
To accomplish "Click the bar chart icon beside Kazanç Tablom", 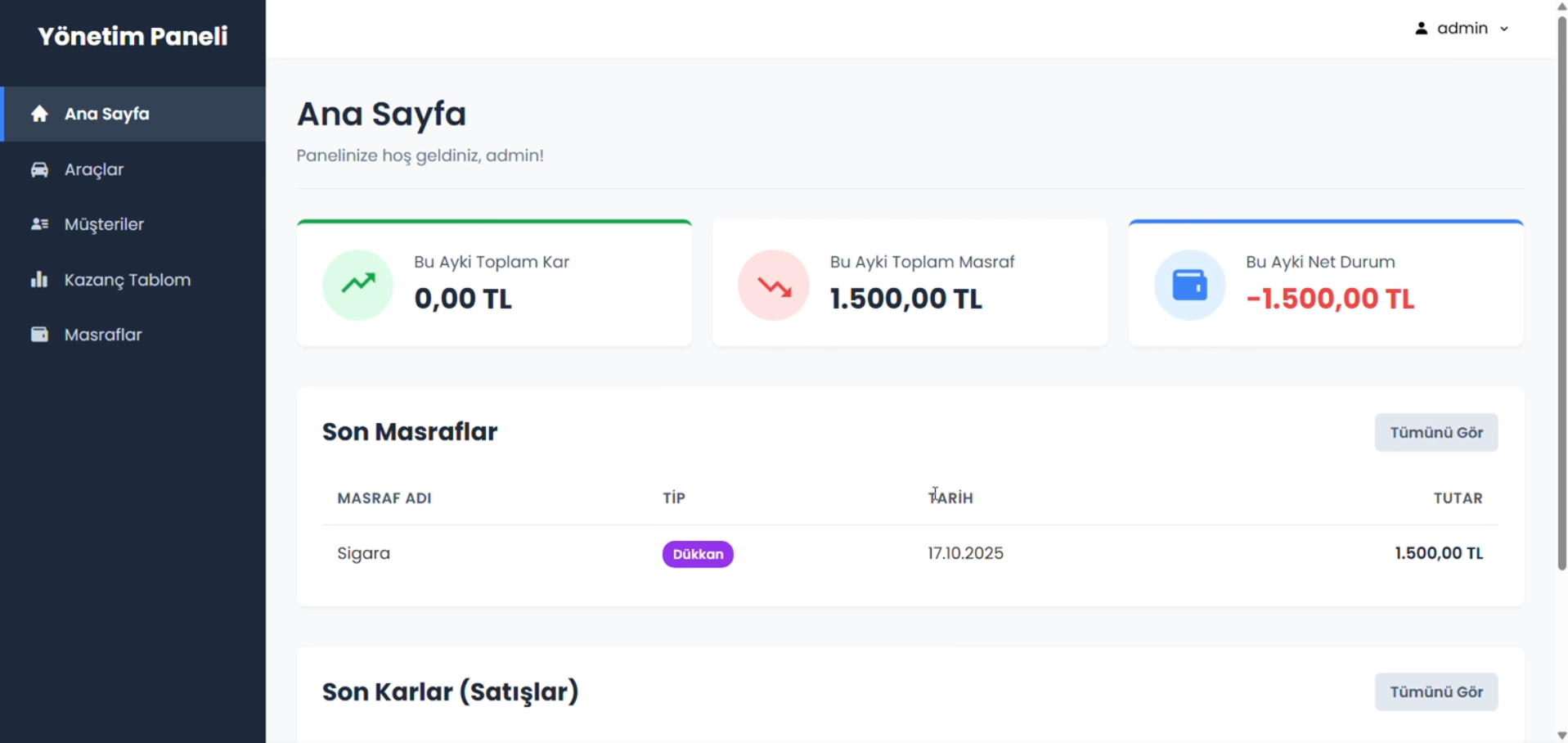I will click(39, 280).
